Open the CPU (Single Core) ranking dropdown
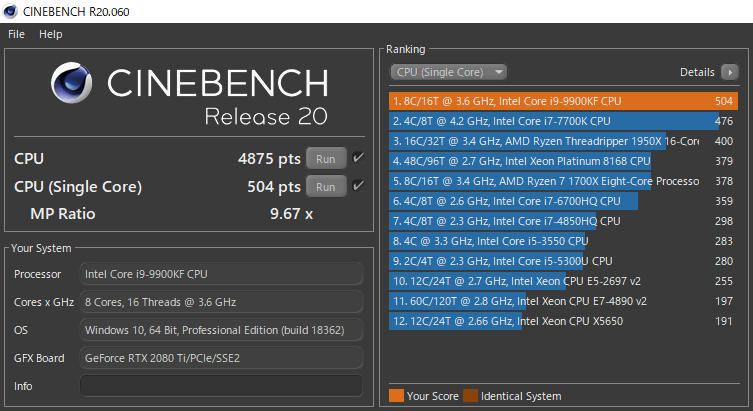 coord(448,72)
